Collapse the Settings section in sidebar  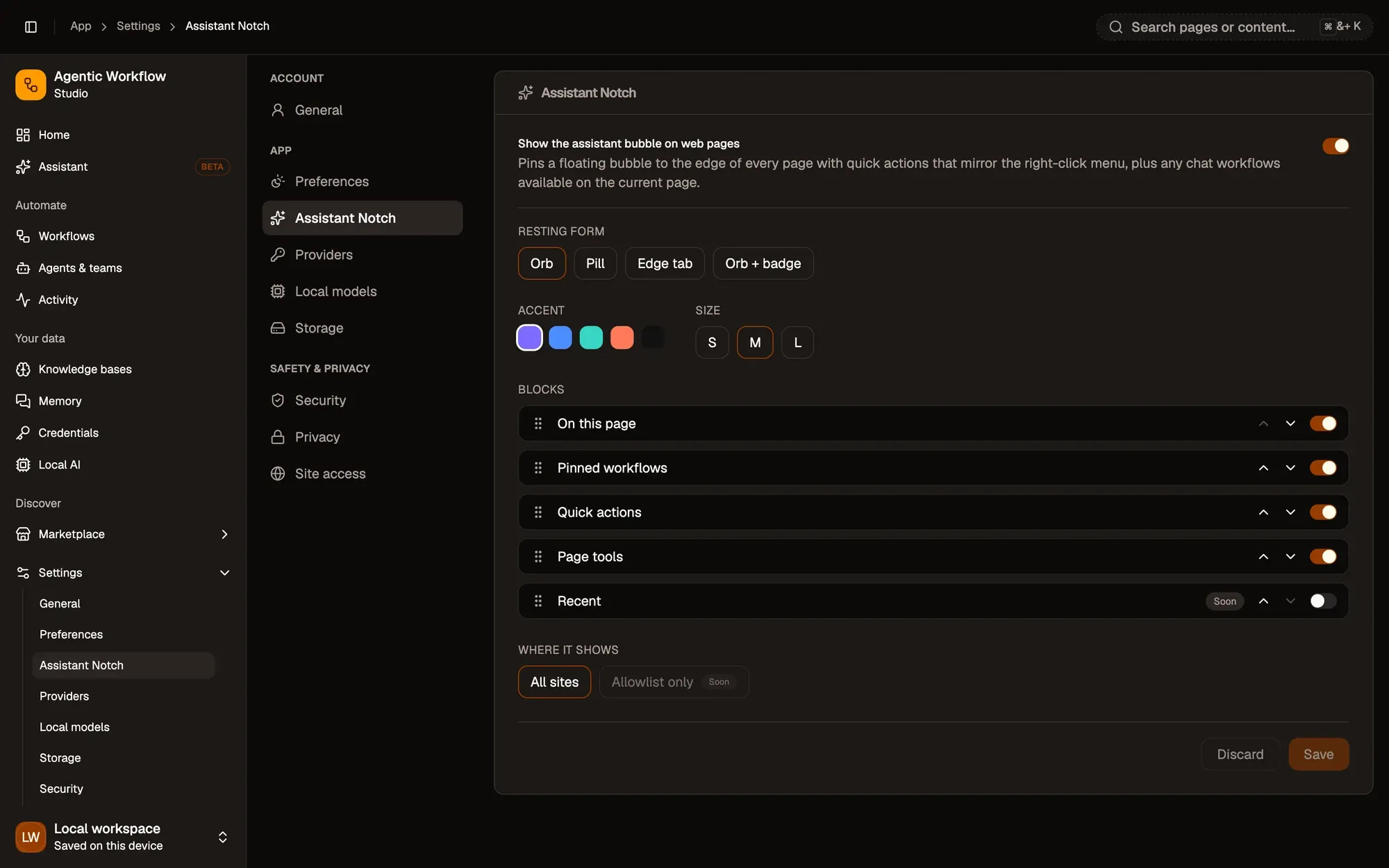coord(224,573)
